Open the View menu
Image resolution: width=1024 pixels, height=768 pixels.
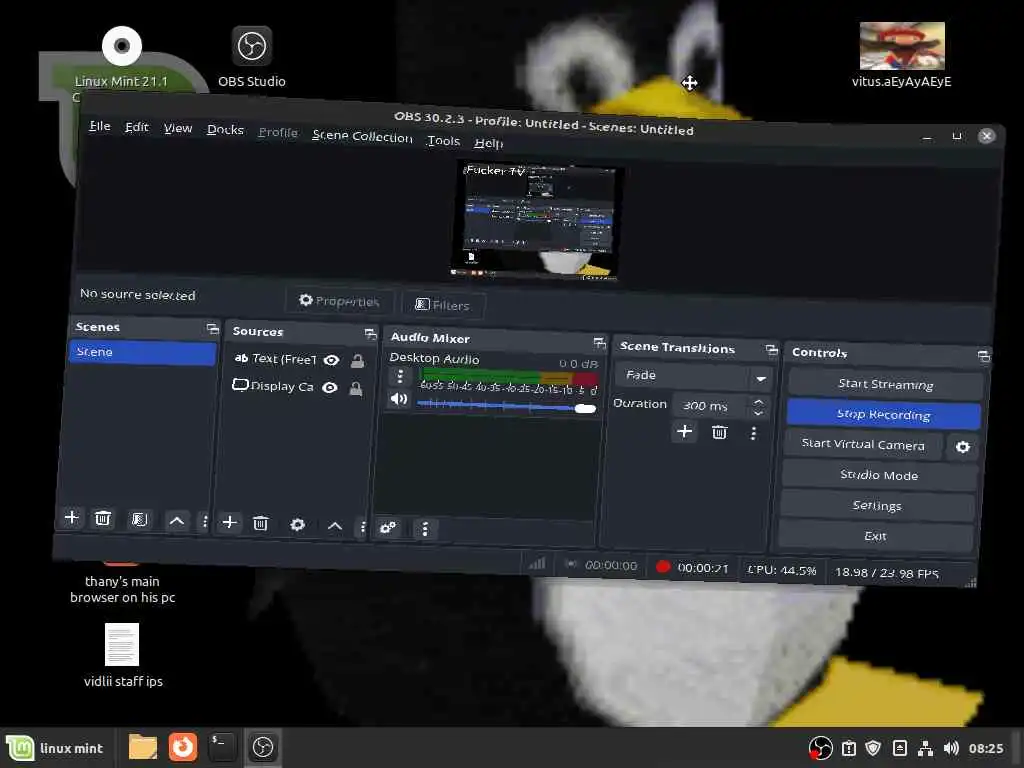click(178, 129)
